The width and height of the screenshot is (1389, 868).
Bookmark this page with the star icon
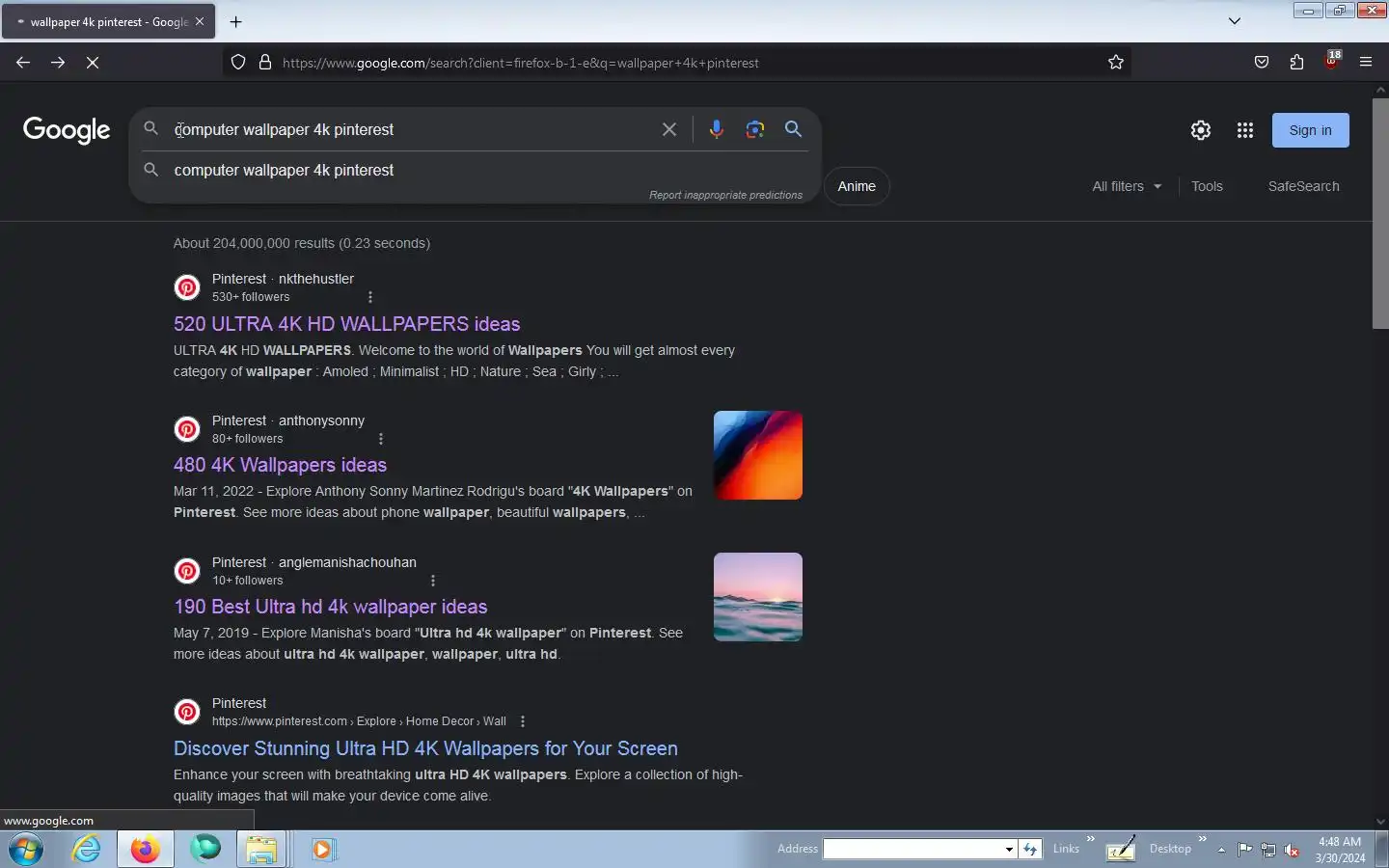(1116, 63)
